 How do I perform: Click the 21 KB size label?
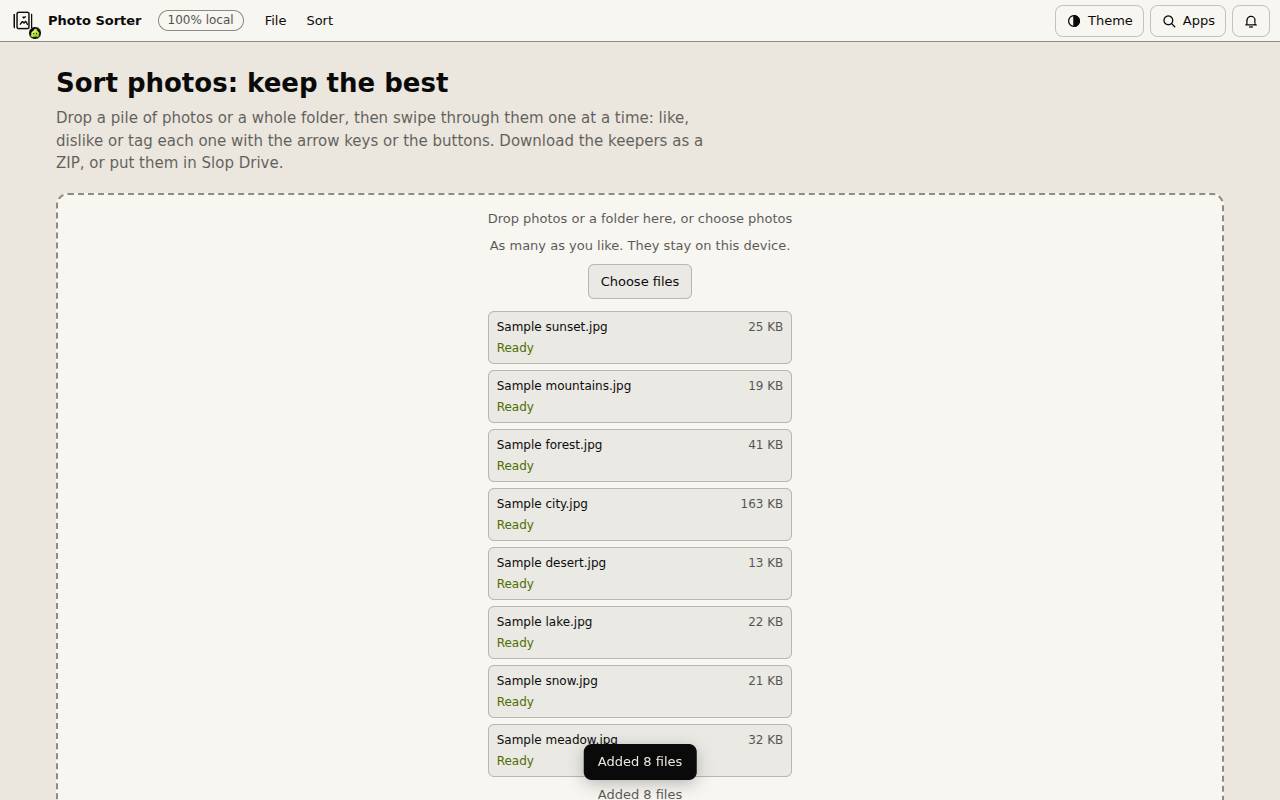tap(765, 681)
